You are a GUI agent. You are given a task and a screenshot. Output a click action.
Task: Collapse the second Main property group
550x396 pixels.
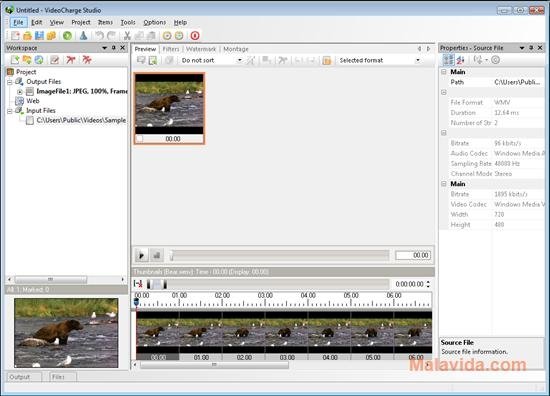(x=444, y=184)
